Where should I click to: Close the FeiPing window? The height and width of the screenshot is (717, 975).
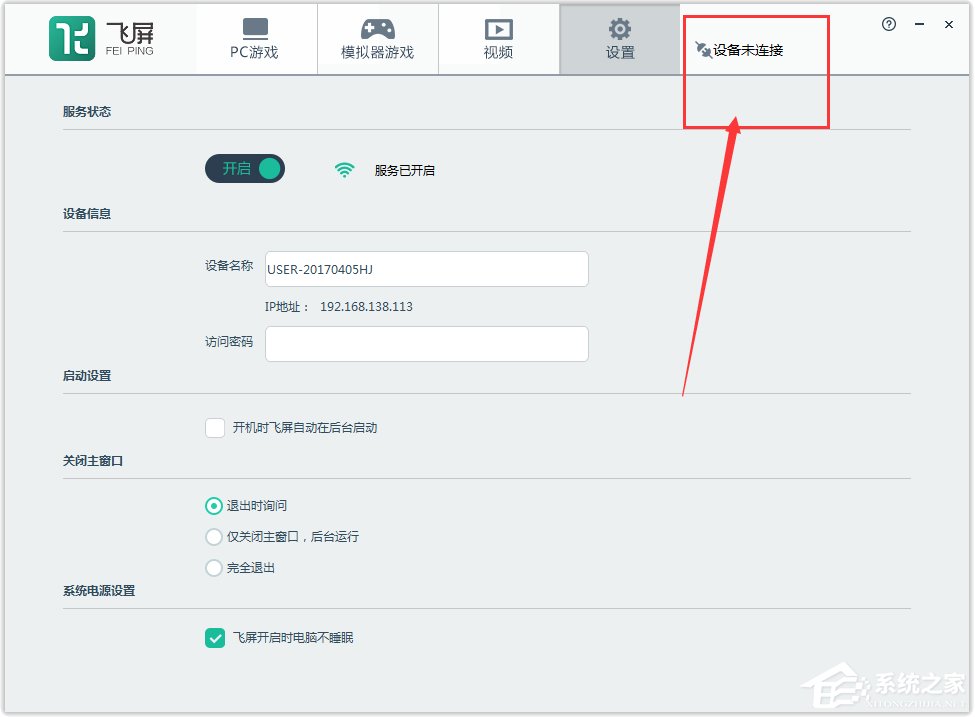(x=949, y=24)
